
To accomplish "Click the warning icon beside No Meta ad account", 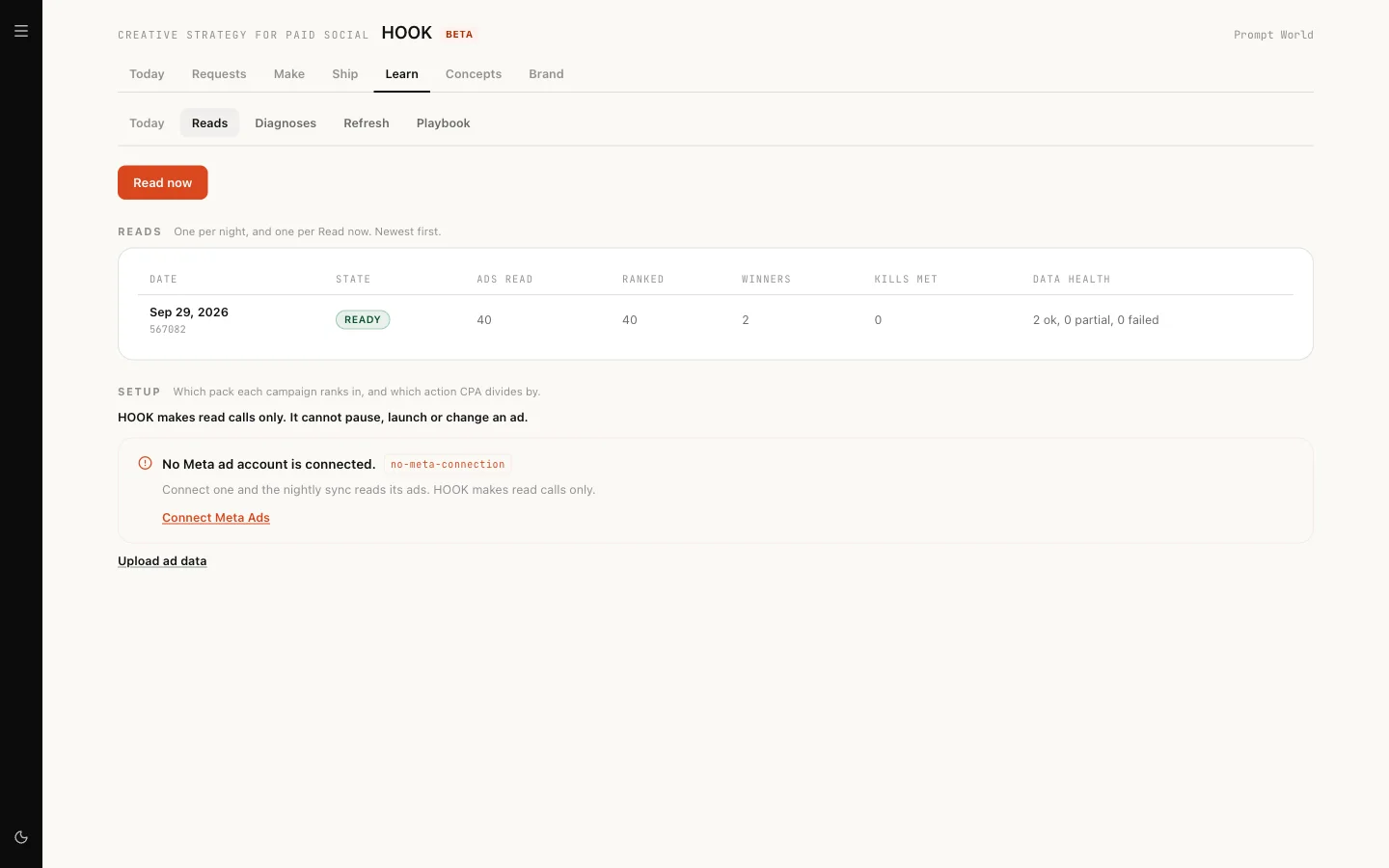I will 146,463.
